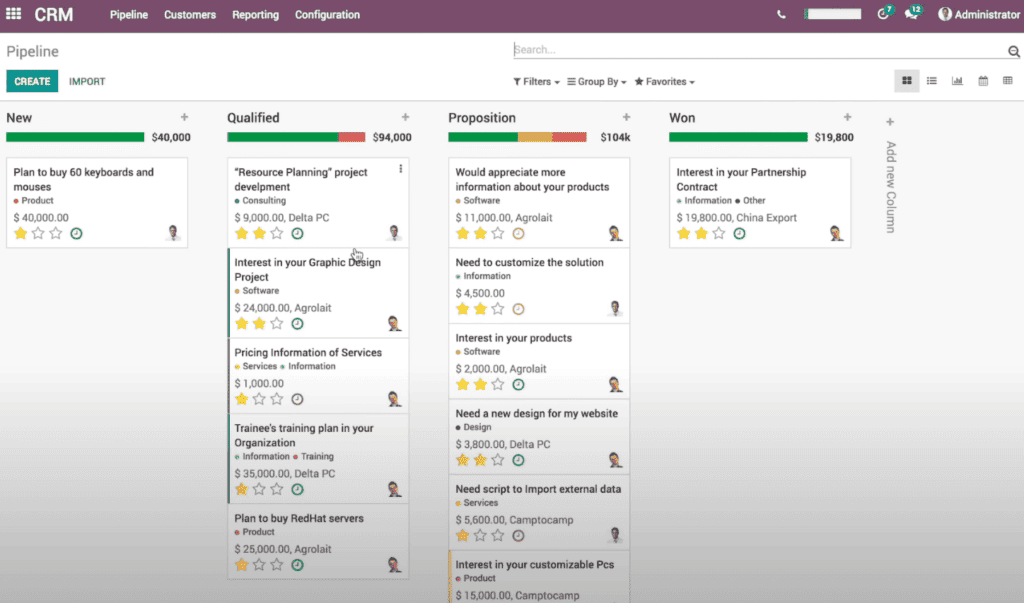
Task: Click the Training tag on Trainee's card
Action: (313, 457)
